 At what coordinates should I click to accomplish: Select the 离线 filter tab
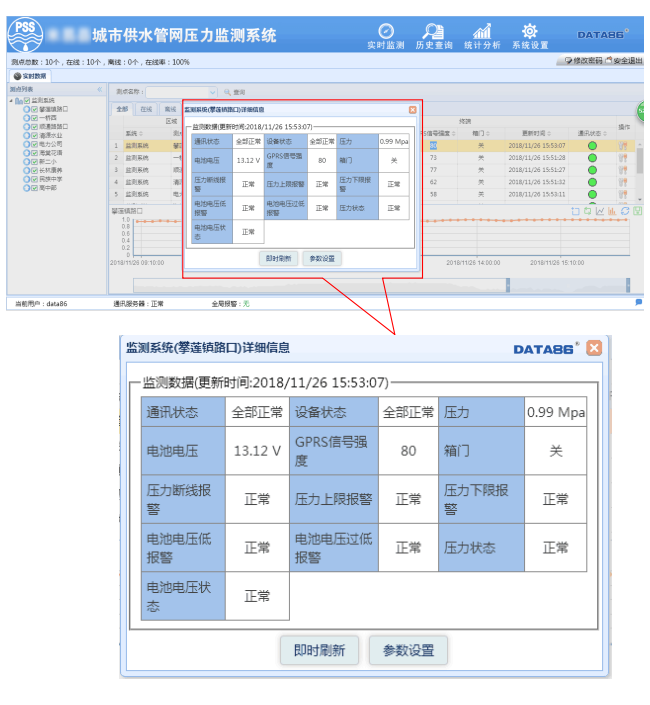[170, 109]
